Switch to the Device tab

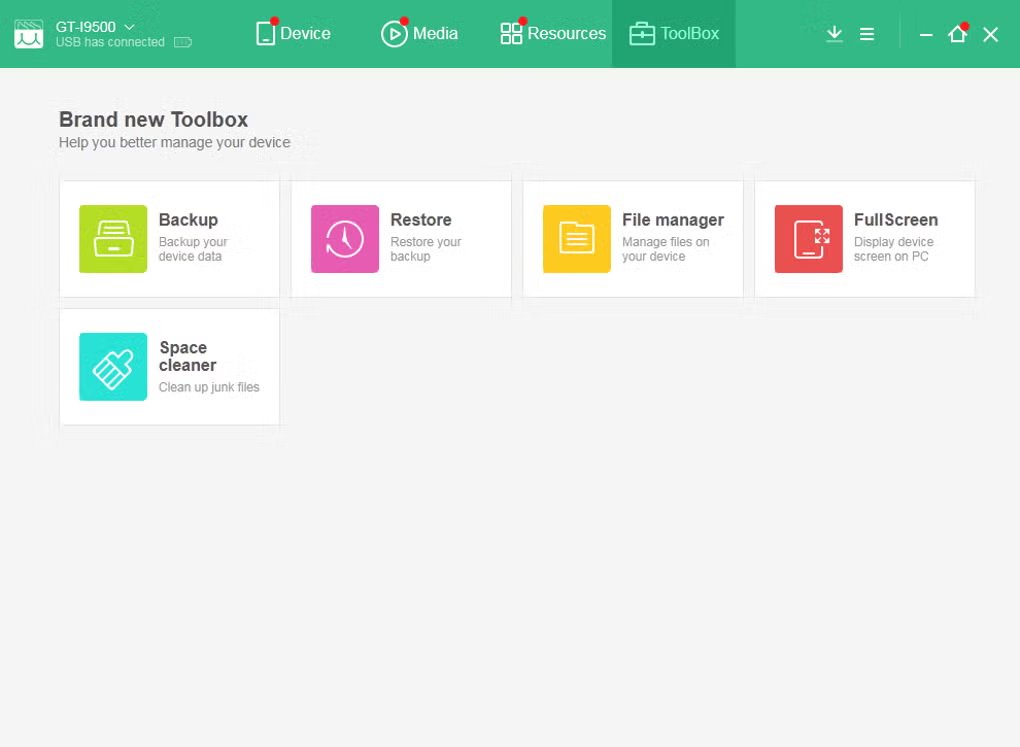coord(293,34)
